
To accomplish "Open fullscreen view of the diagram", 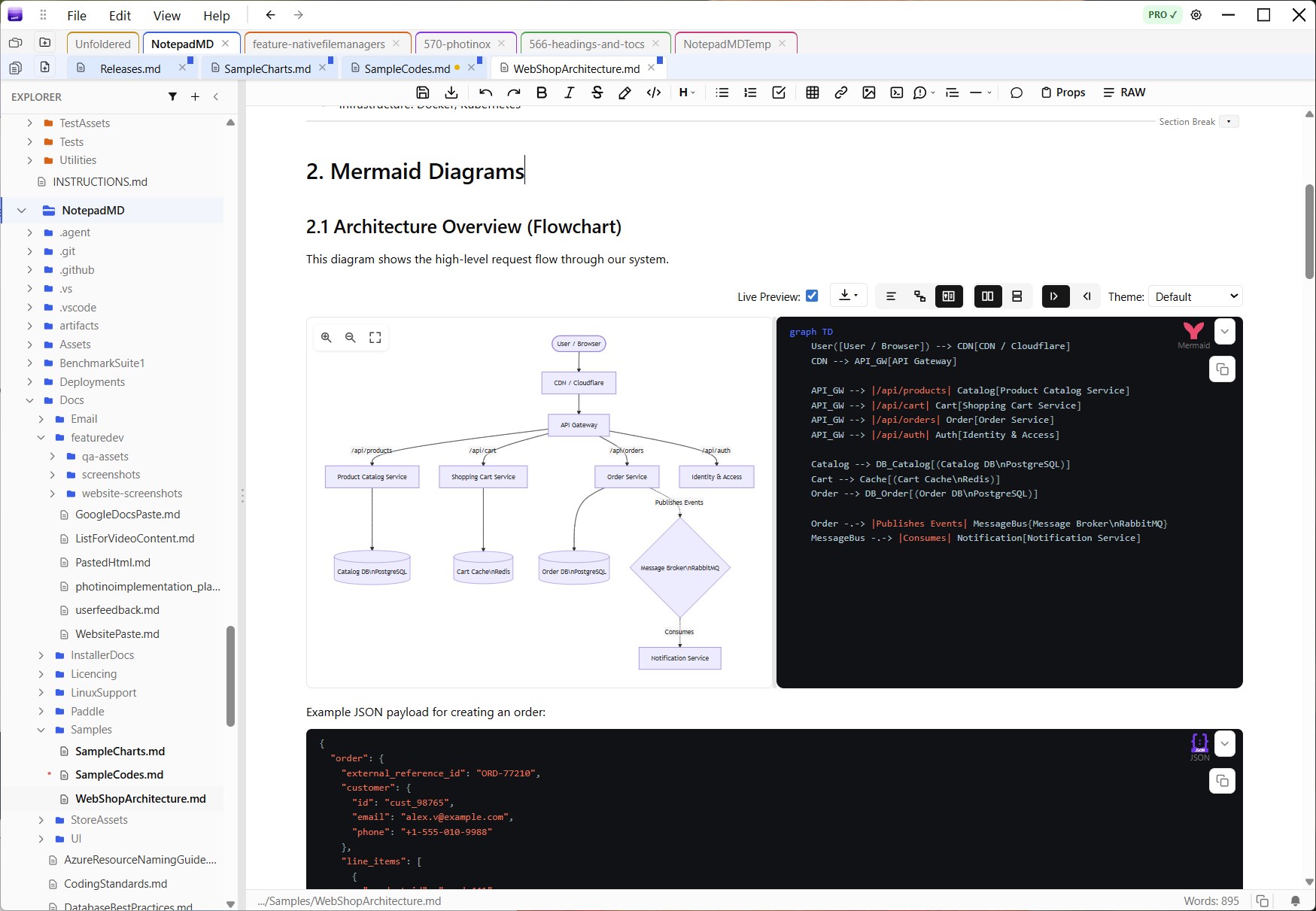I will 375,338.
